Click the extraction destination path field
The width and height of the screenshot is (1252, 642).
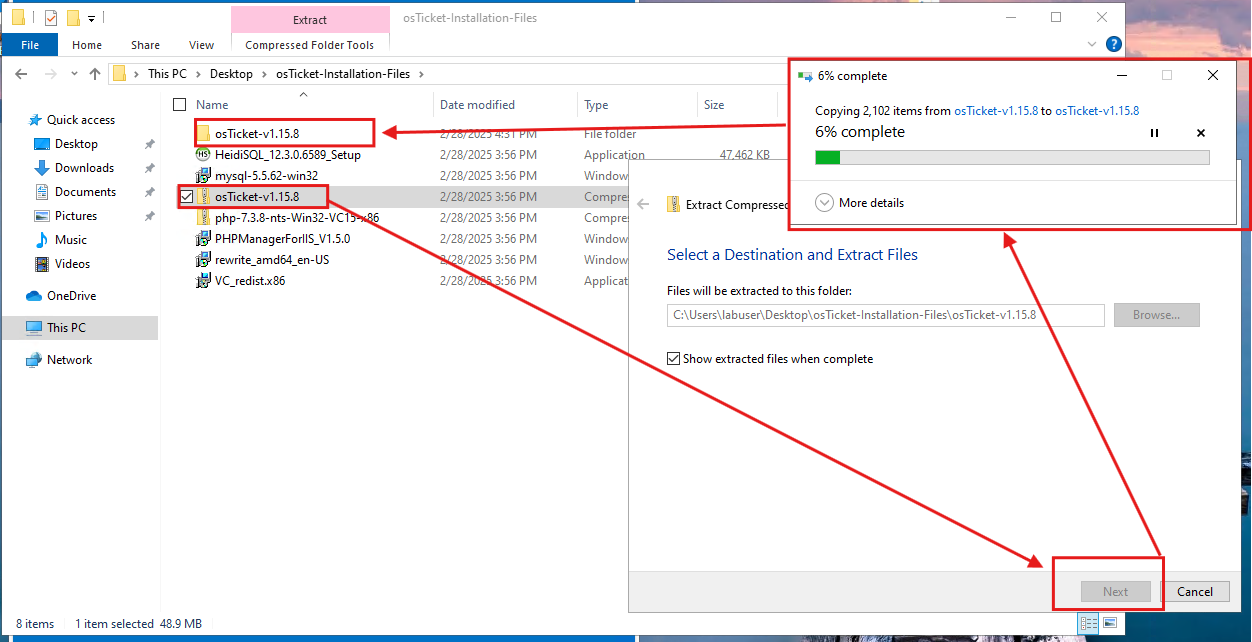pos(885,315)
